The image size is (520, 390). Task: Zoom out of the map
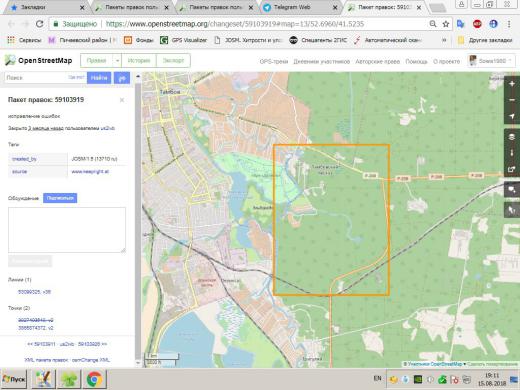coord(512,100)
